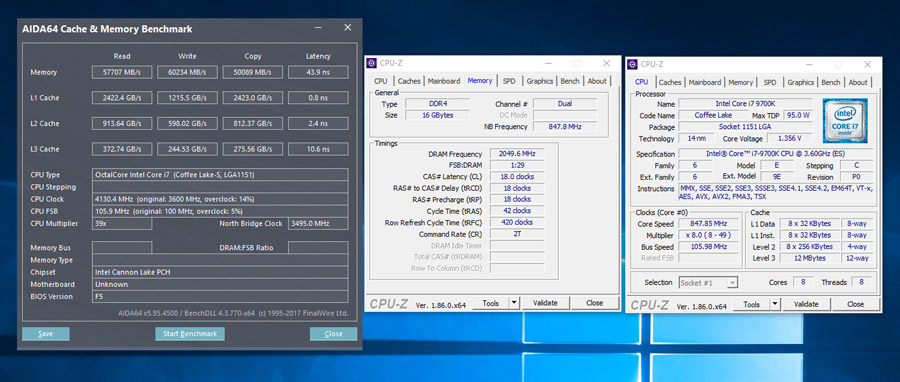The width and height of the screenshot is (900, 382).
Task: Click Memory Read value 57707 MB/s
Action: pyautogui.click(x=122, y=72)
